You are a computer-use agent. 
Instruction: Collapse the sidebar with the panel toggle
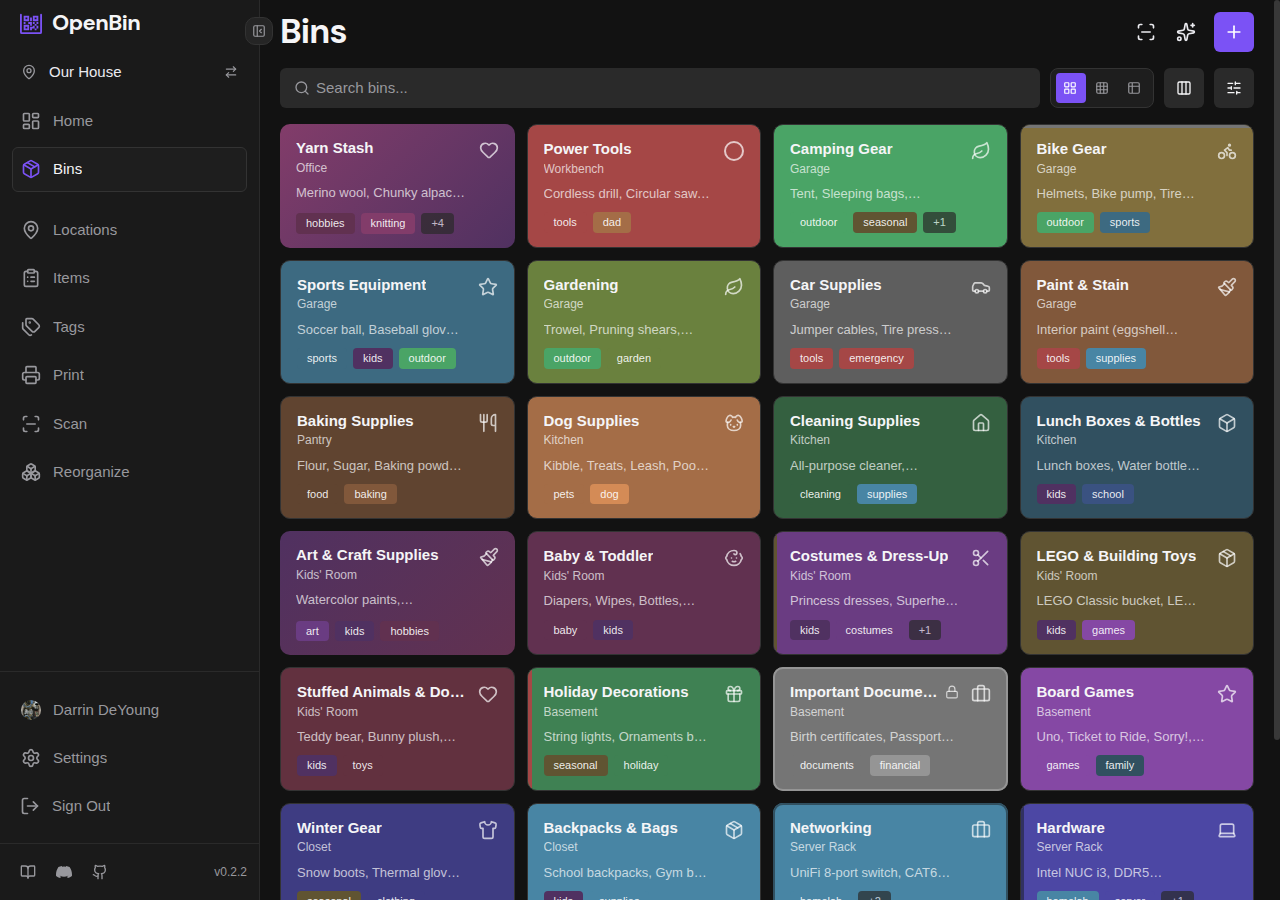coord(258,31)
